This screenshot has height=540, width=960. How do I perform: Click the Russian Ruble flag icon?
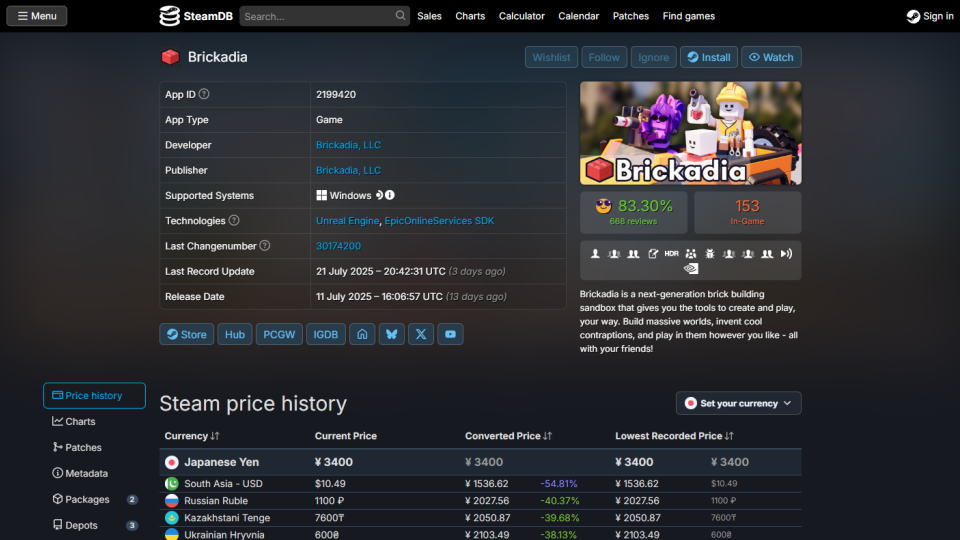(x=172, y=501)
